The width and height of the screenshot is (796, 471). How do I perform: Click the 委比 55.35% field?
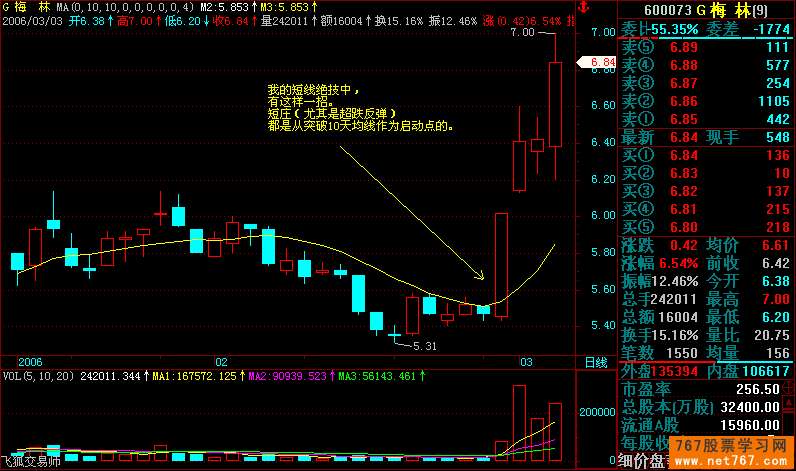tap(660, 29)
